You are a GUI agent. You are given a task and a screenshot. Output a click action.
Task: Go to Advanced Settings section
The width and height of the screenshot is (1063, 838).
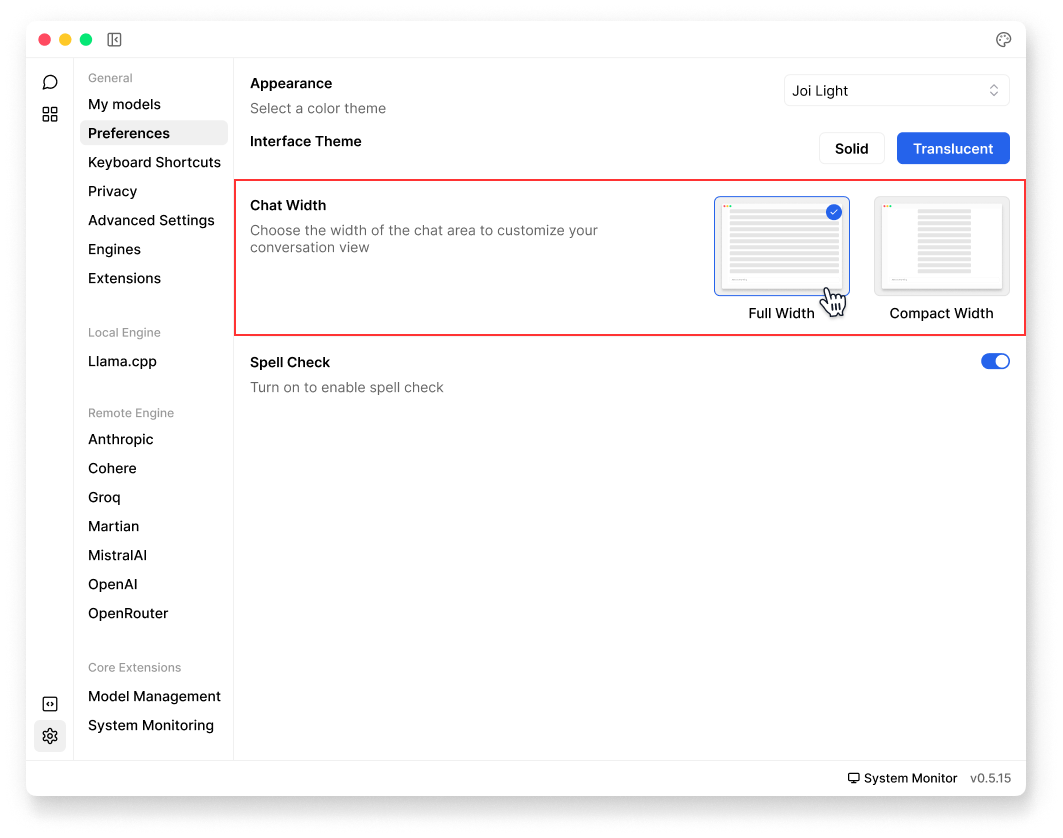pos(151,220)
